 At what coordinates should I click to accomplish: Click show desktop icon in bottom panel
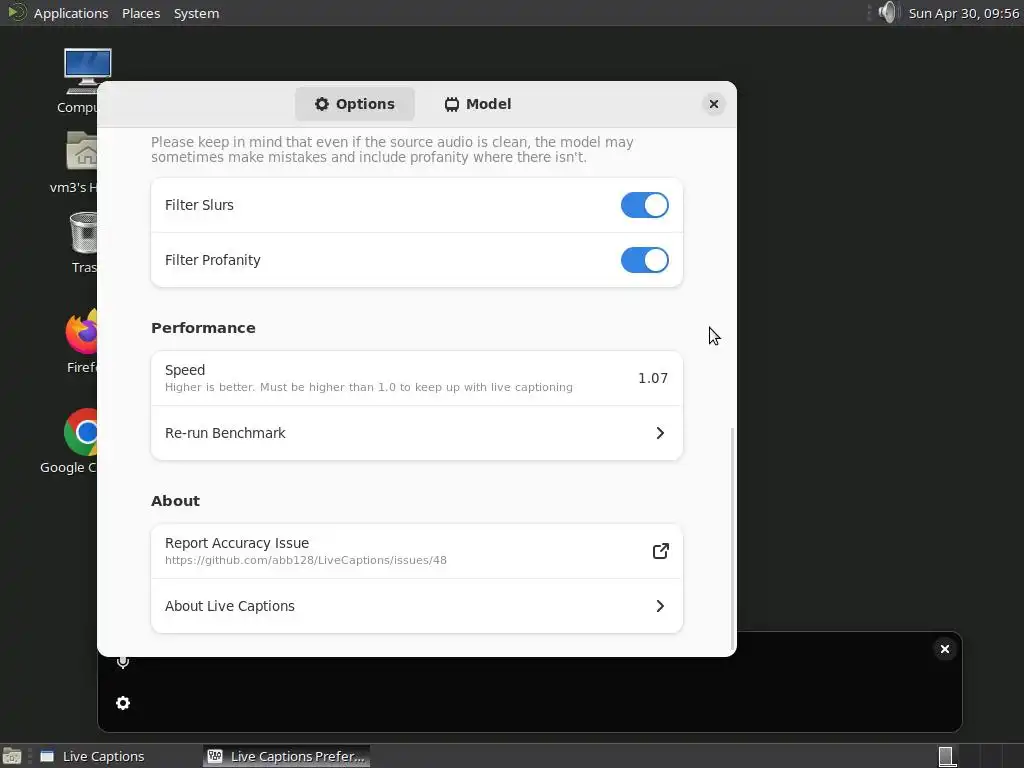pos(12,756)
